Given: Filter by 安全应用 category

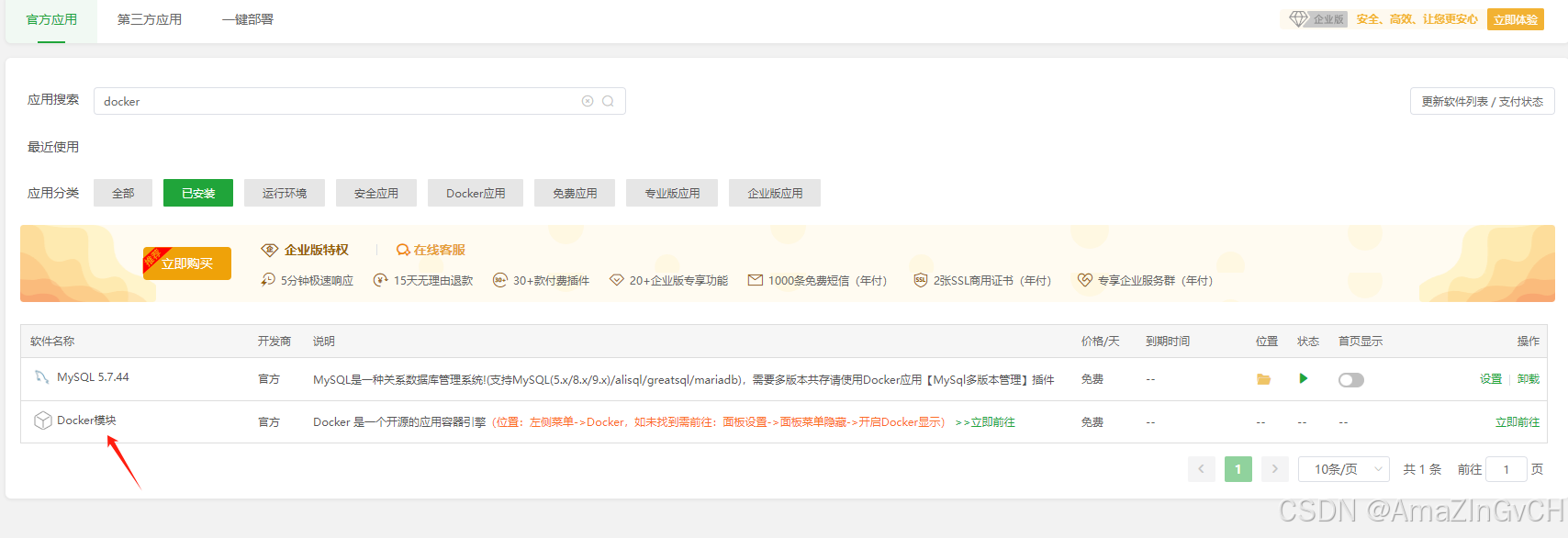Looking at the screenshot, I should (376, 193).
